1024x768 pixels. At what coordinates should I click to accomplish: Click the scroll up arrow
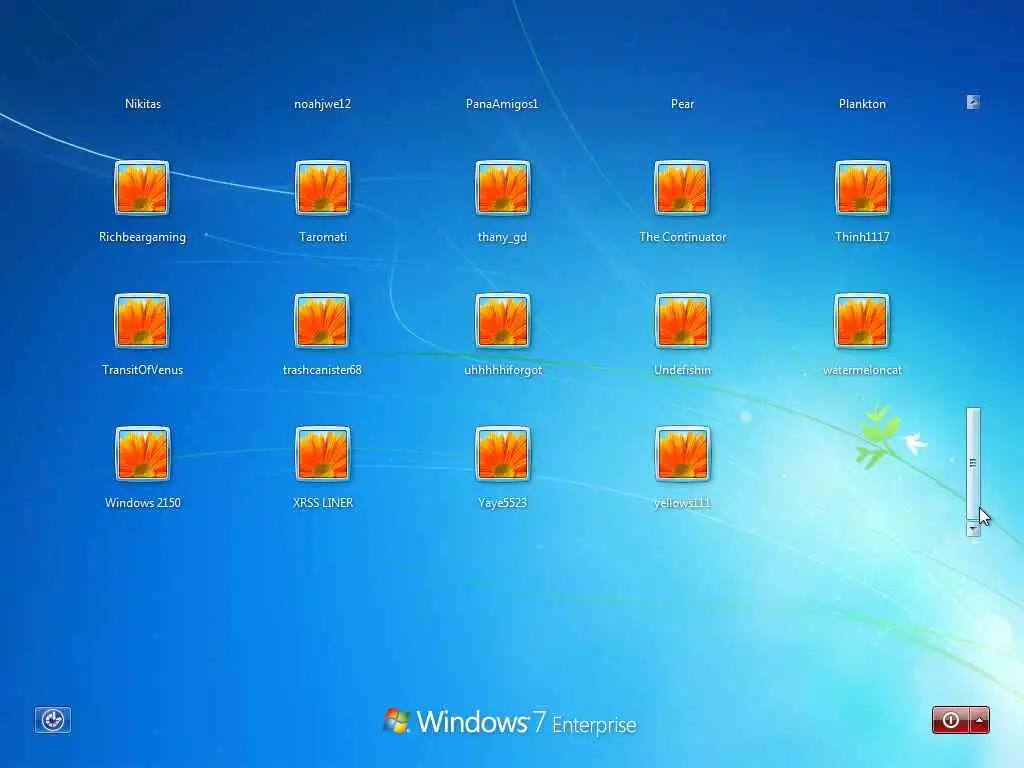[973, 102]
